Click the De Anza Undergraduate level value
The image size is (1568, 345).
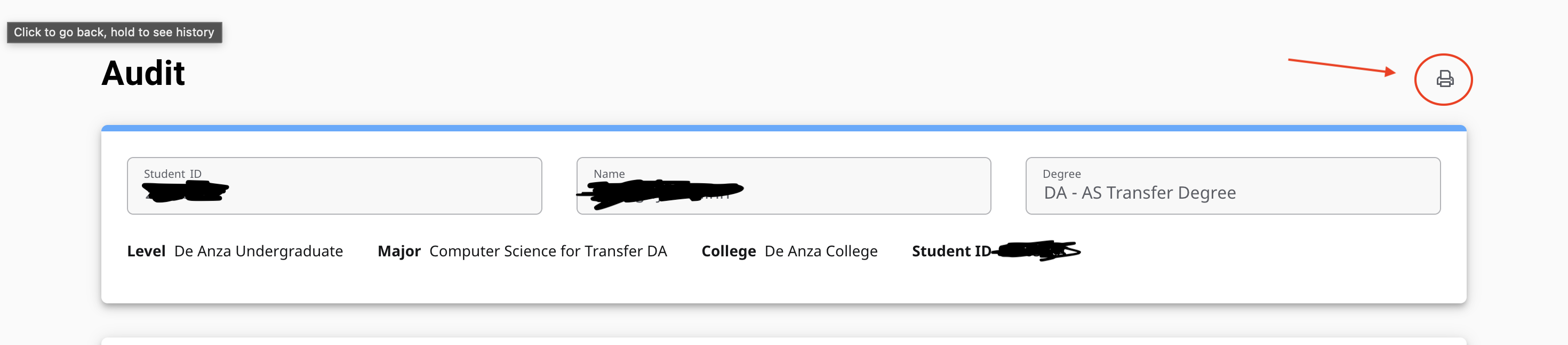[x=259, y=251]
